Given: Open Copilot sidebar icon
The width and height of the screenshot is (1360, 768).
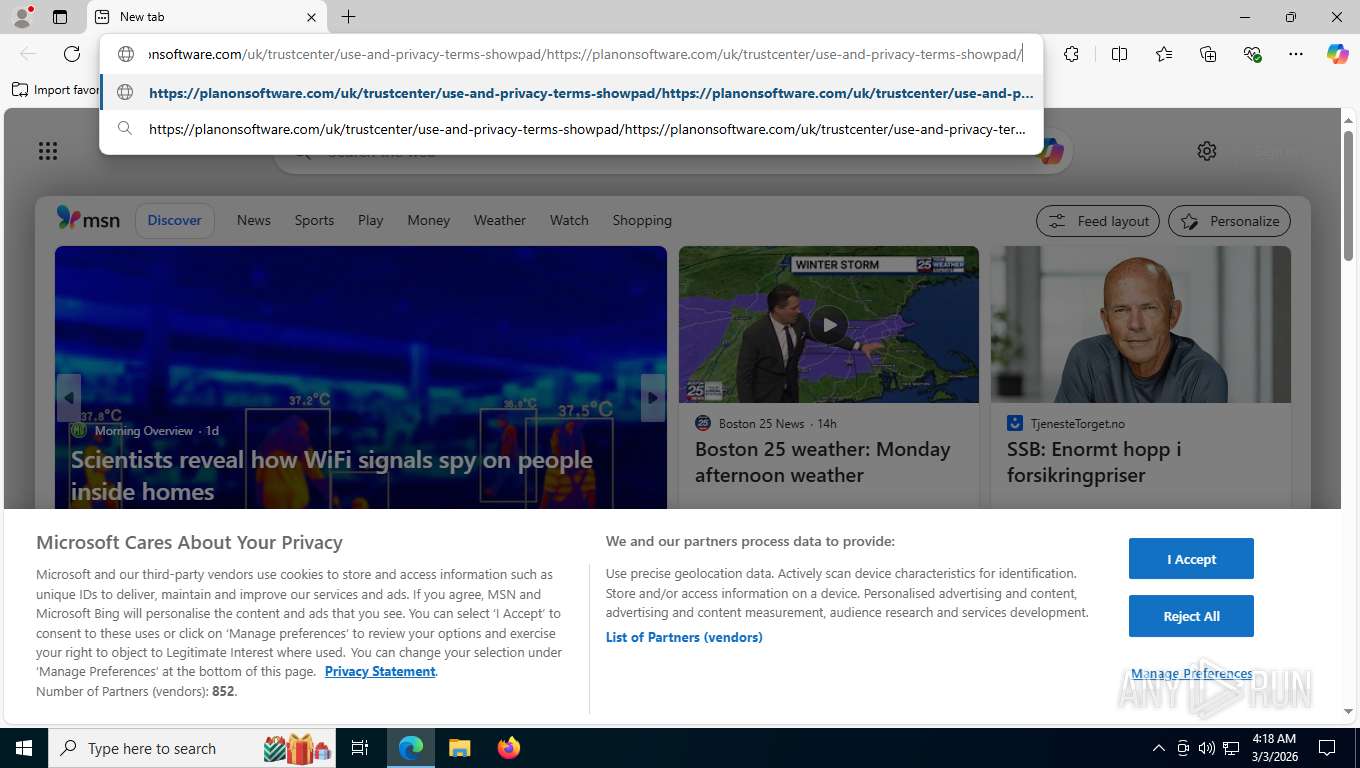Looking at the screenshot, I should click(1338, 54).
